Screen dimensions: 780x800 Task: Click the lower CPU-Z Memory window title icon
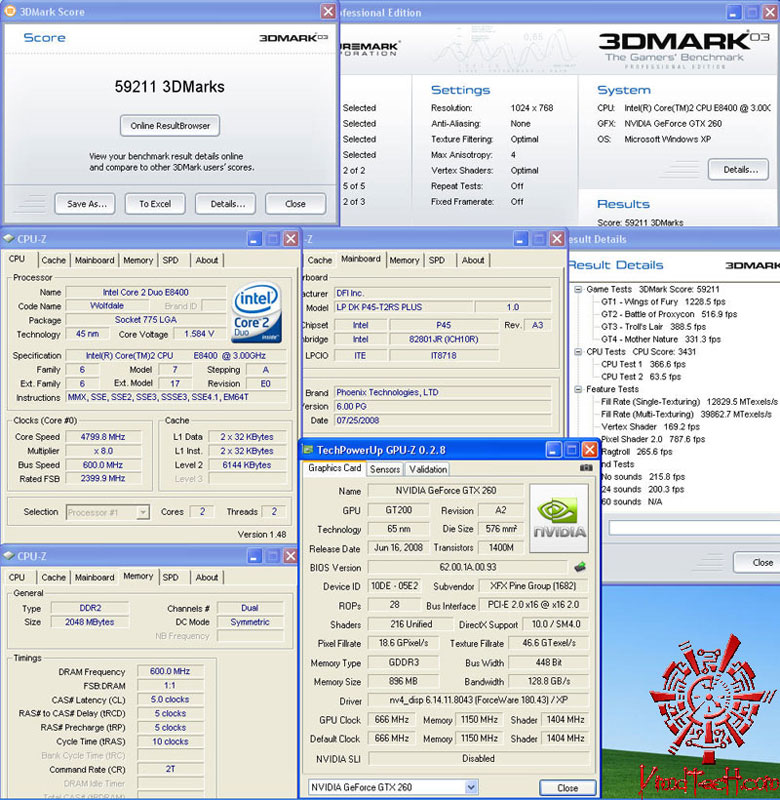click(8, 556)
